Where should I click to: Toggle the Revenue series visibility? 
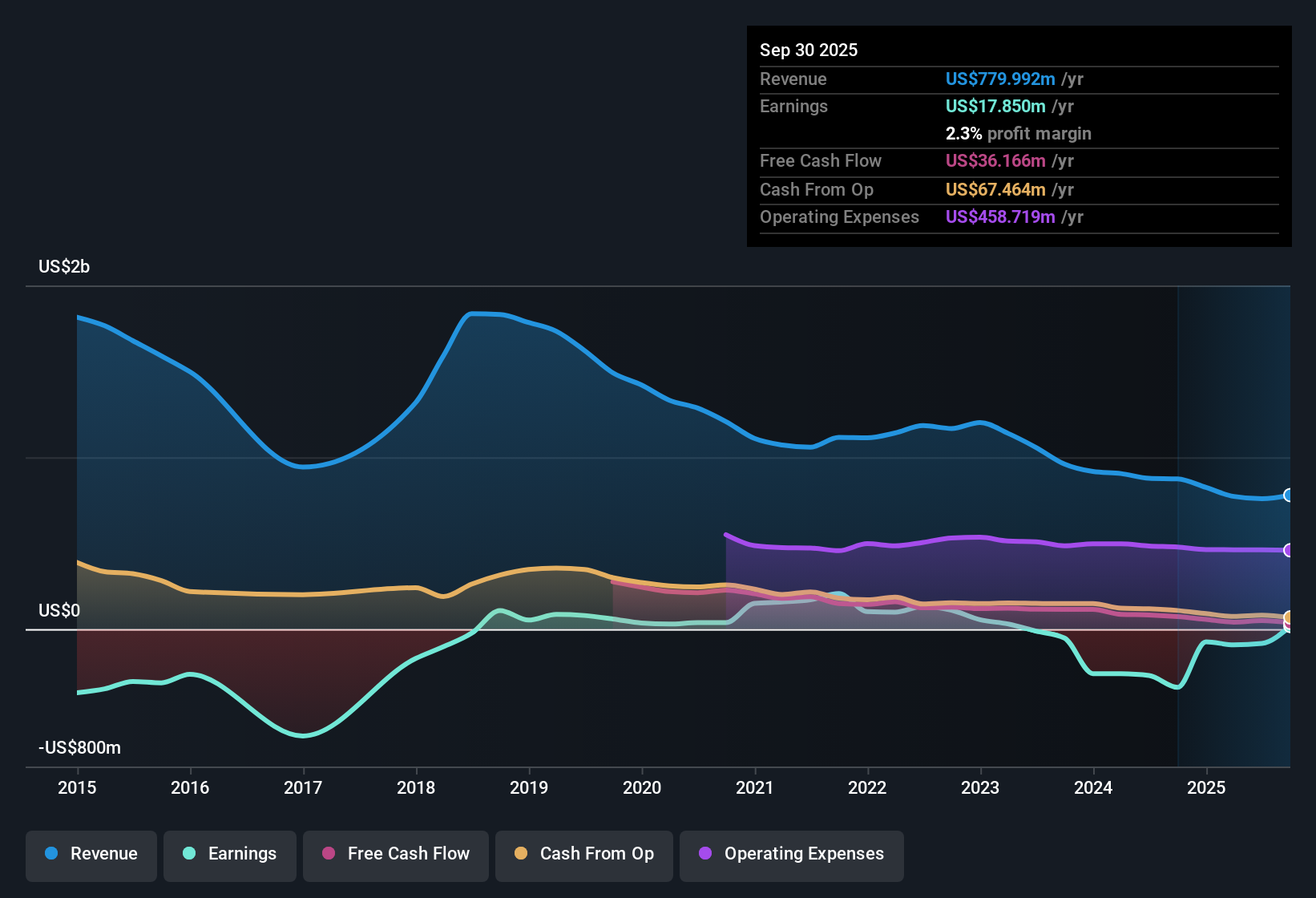(x=91, y=855)
